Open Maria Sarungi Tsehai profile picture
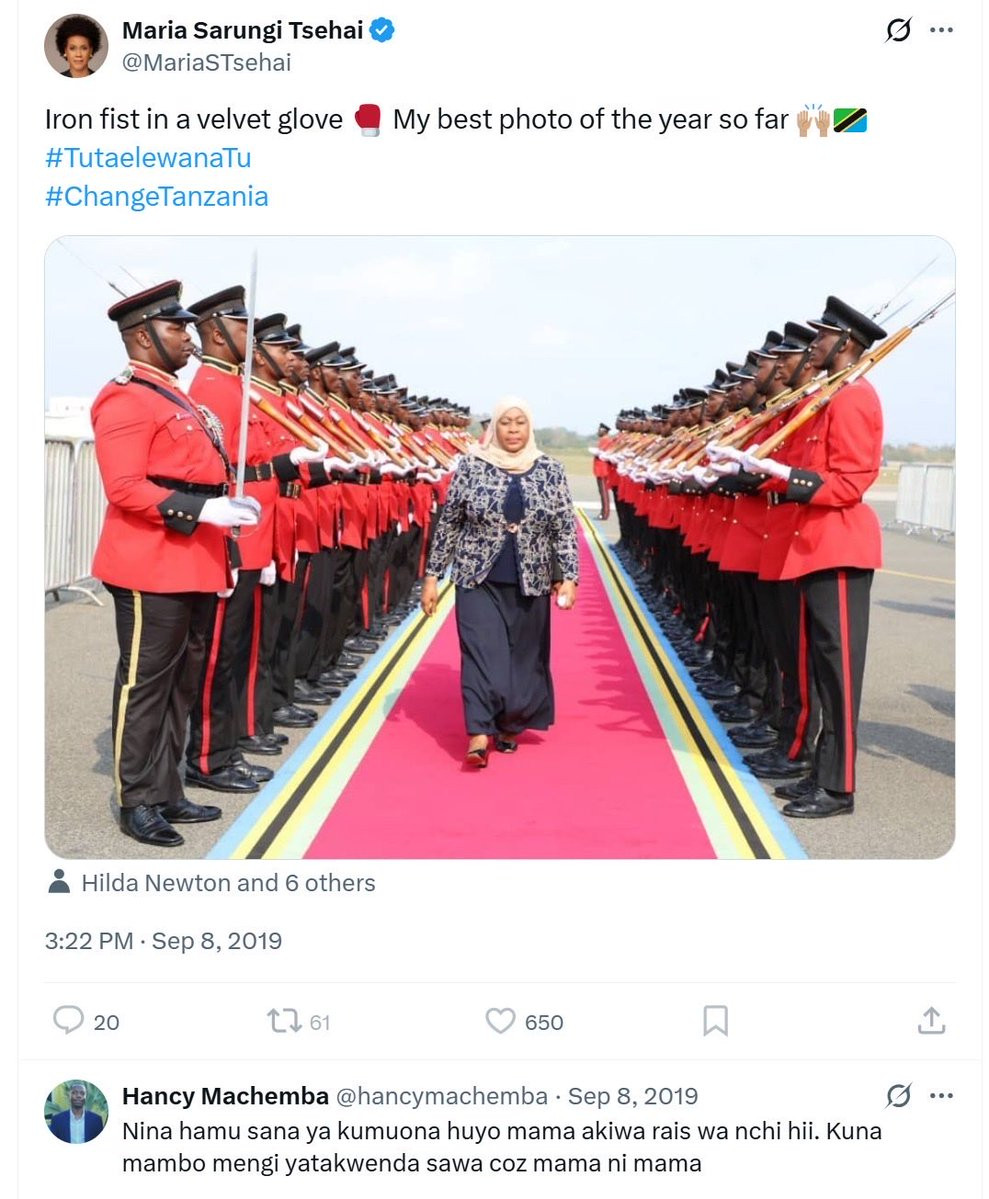Image resolution: width=989 pixels, height=1199 pixels. click(76, 46)
